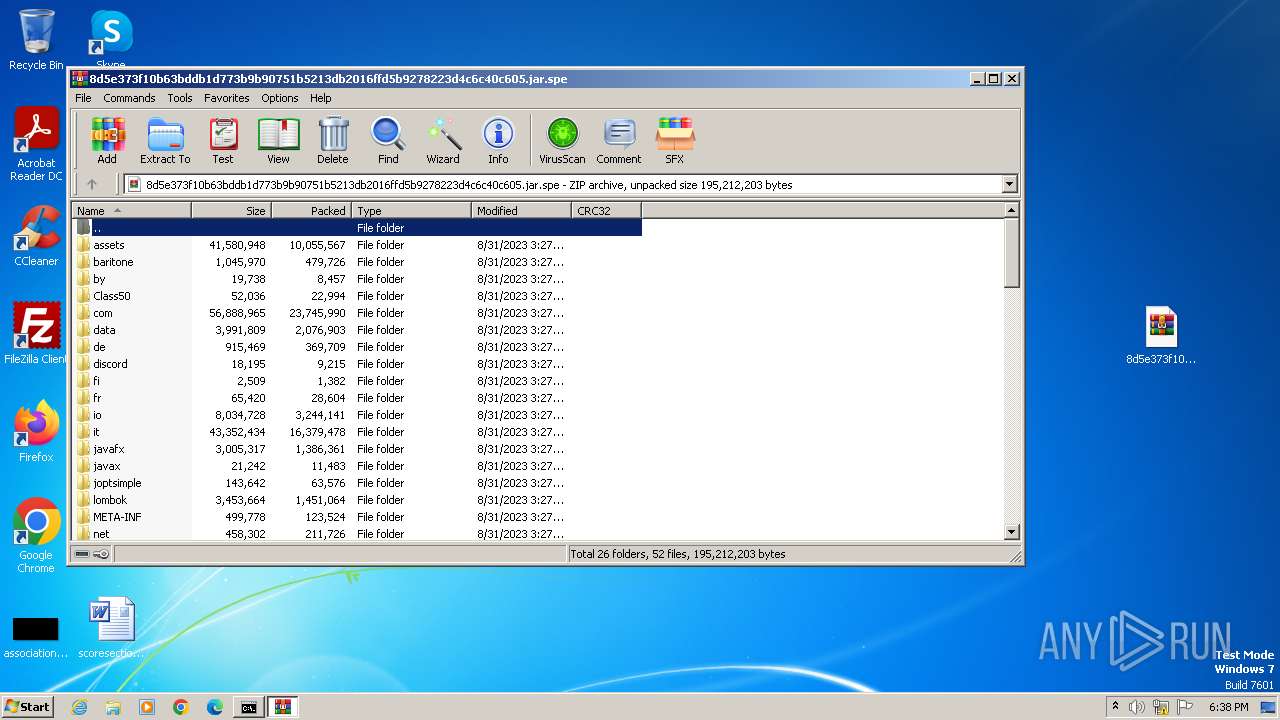Viewport: 1280px width, 720px height.
Task: Open Recycle Bin desktop icon
Action: pos(36,40)
